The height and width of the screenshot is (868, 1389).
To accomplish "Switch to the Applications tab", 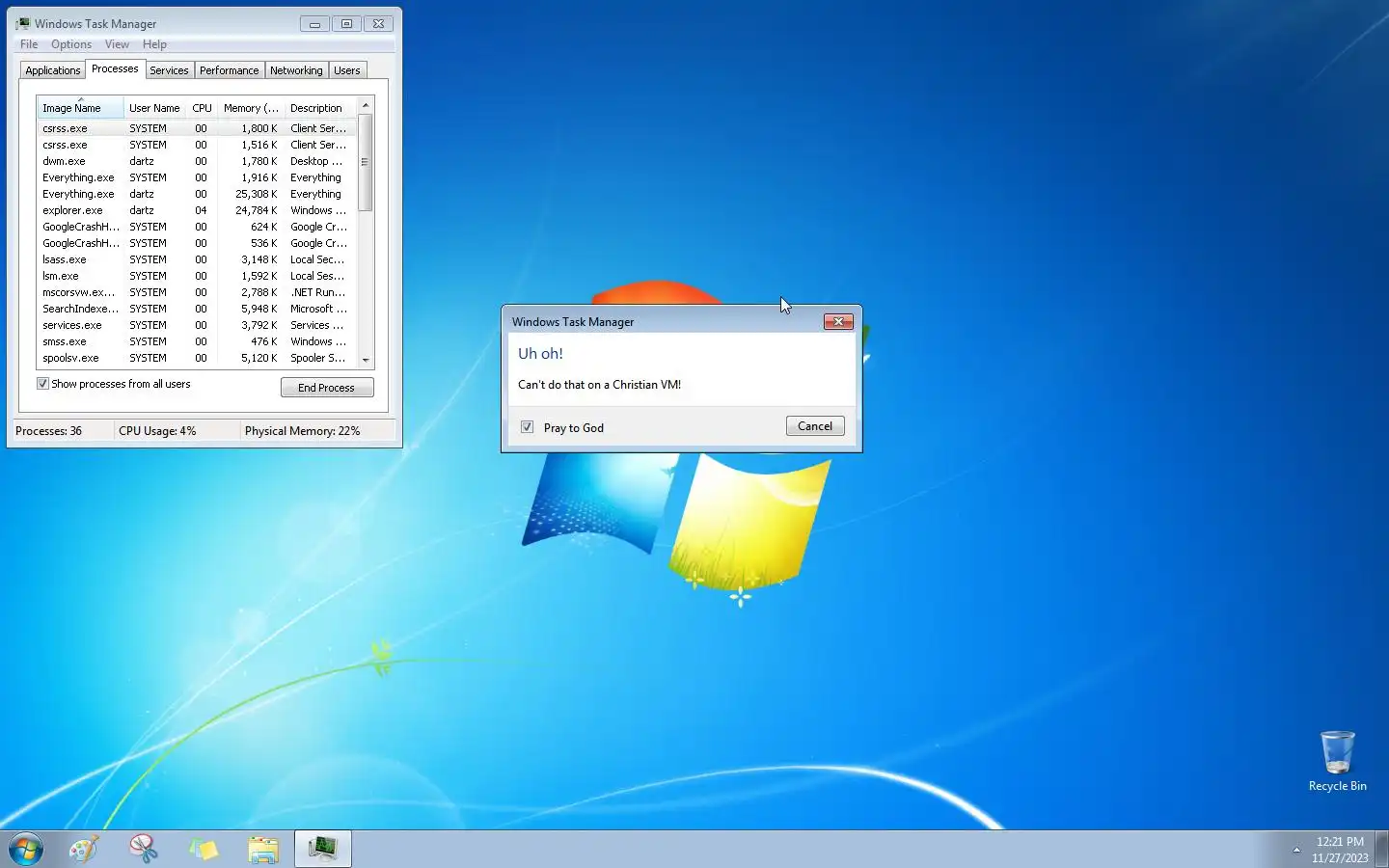I will pos(53,70).
